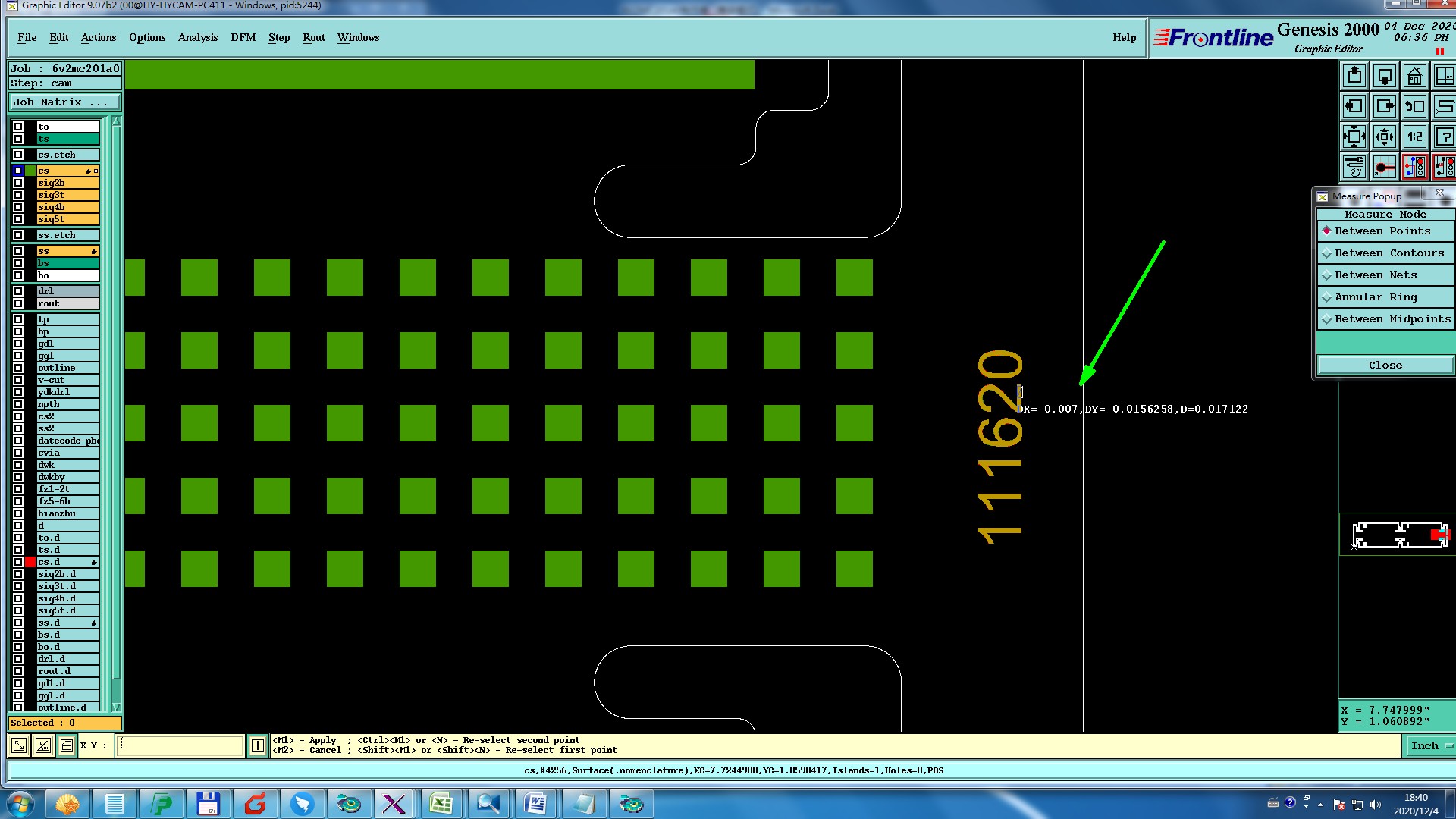This screenshot has width=1456, height=819.
Task: Open the DFM menu
Action: [243, 38]
